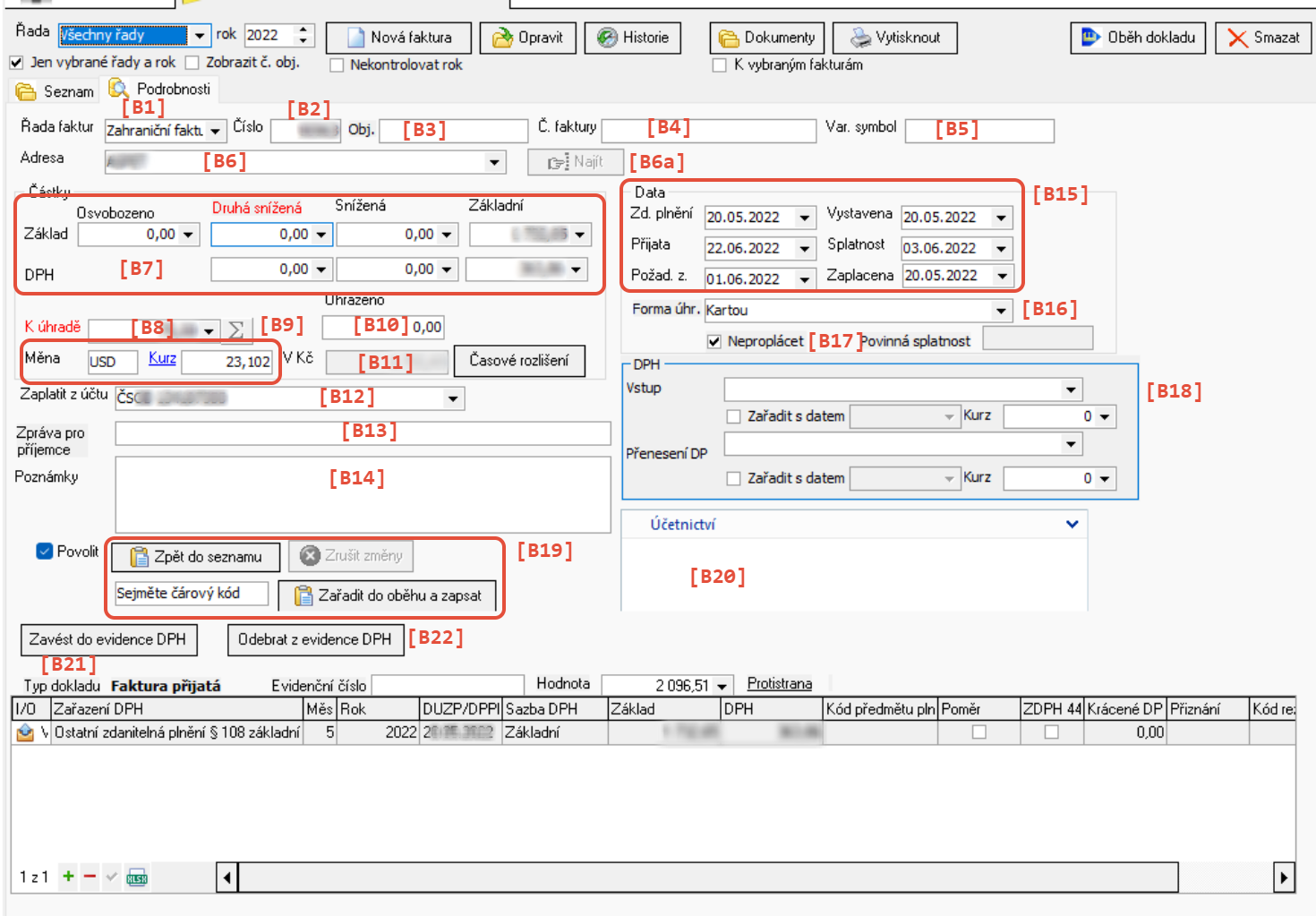Click the Opravit button
The image size is (1316, 916).
coord(528,38)
